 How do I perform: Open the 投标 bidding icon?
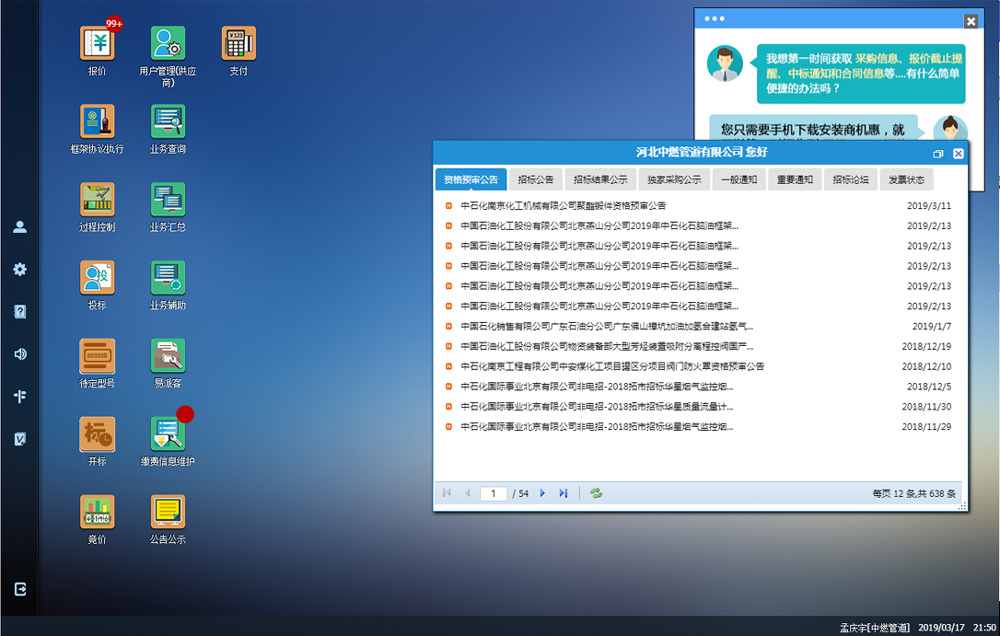[x=97, y=278]
